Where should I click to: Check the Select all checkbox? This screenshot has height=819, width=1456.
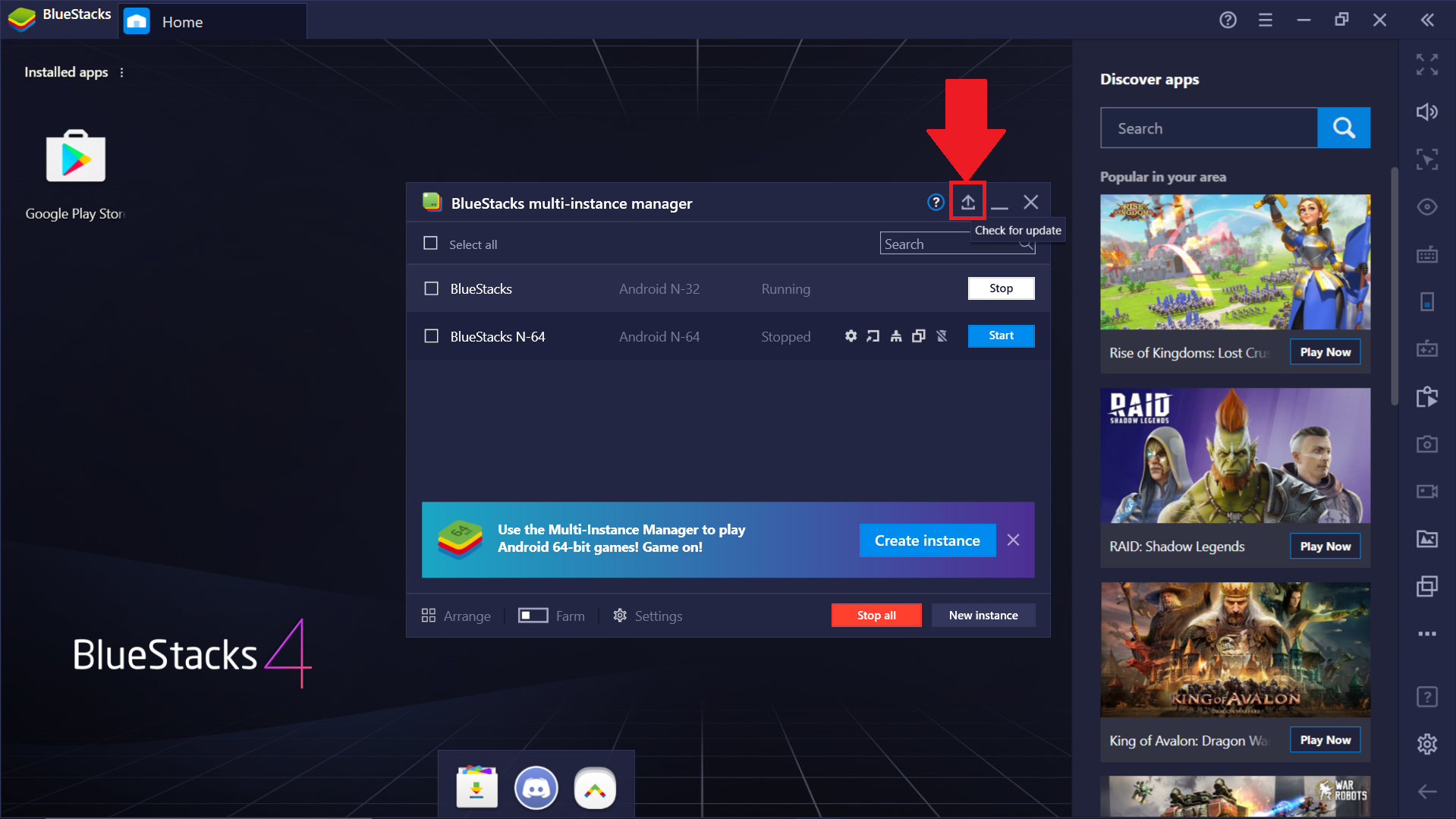430,244
